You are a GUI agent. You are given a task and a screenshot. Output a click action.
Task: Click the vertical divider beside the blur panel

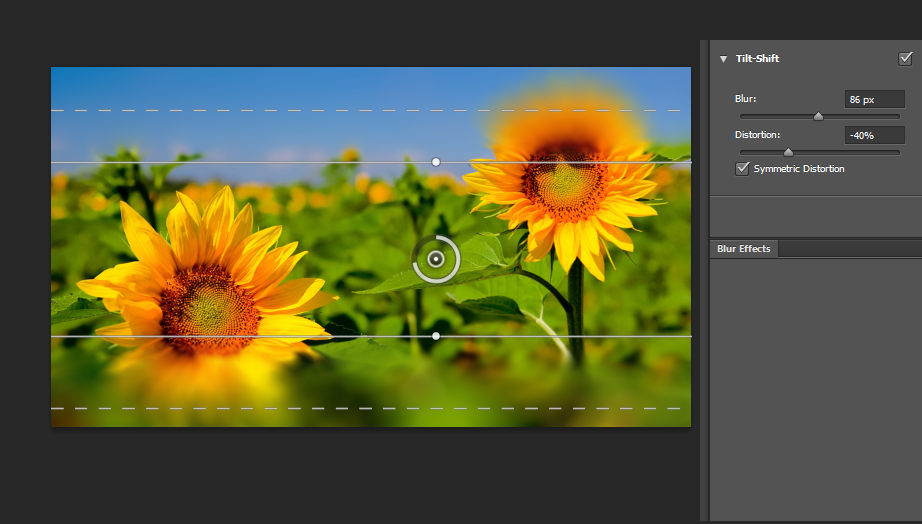[704, 280]
